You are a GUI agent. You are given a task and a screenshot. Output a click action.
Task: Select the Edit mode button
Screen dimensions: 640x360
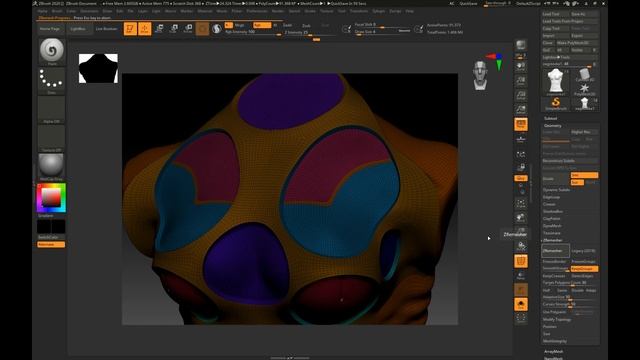[x=130, y=29]
